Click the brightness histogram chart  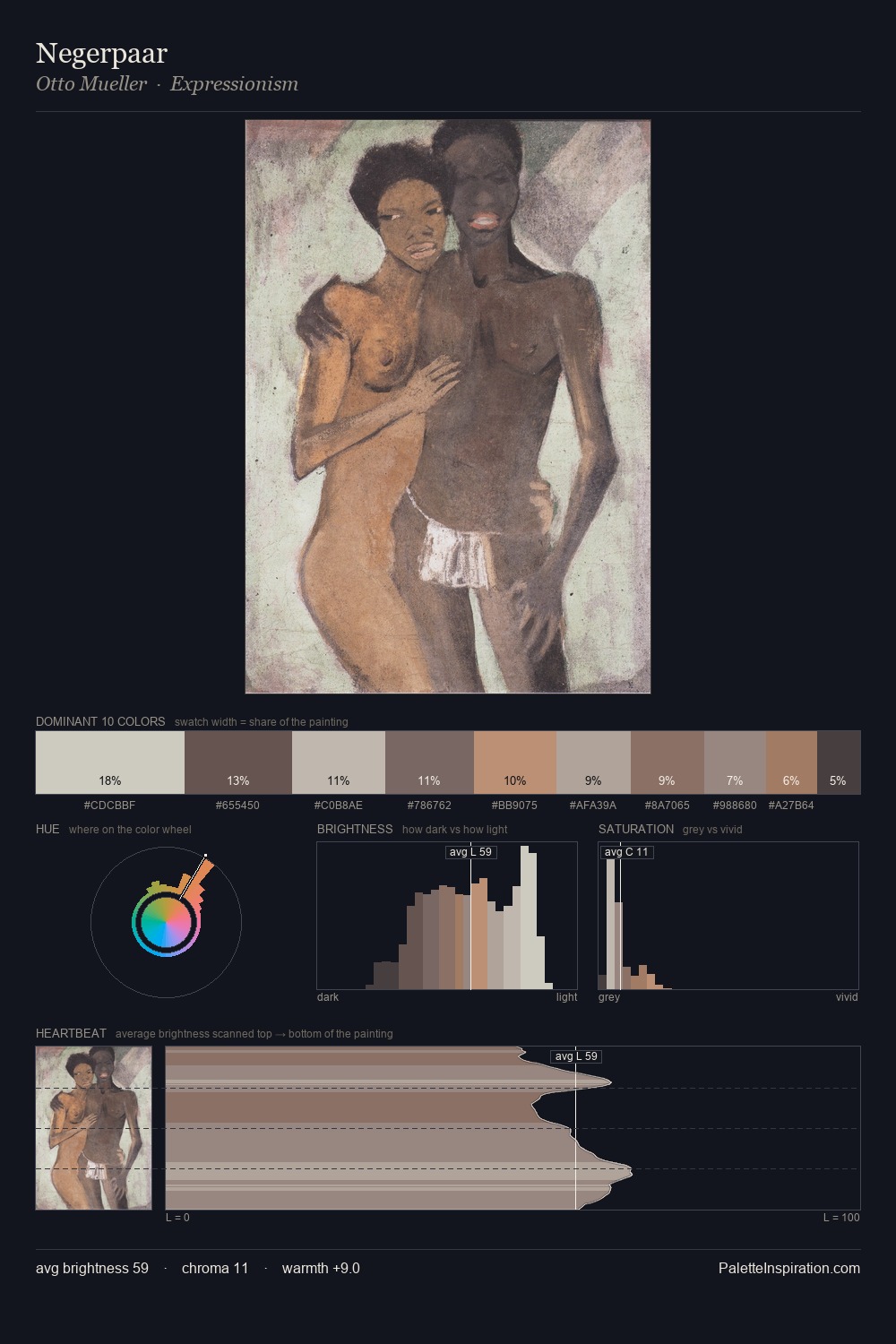[x=447, y=916]
